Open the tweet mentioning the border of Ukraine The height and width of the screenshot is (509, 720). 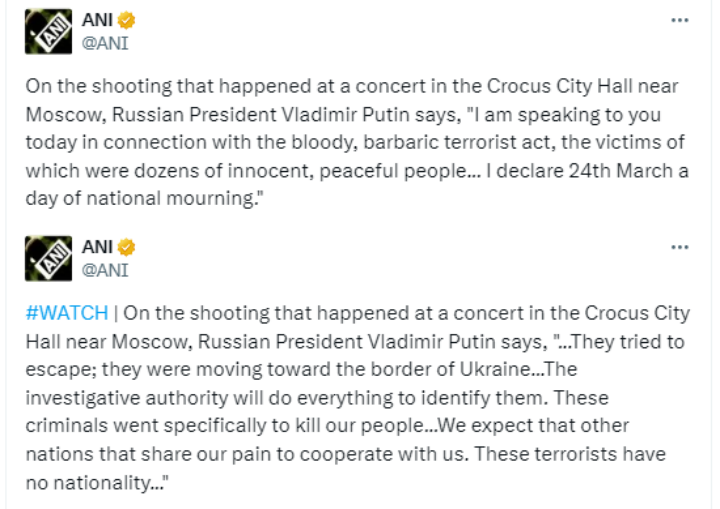[357, 398]
